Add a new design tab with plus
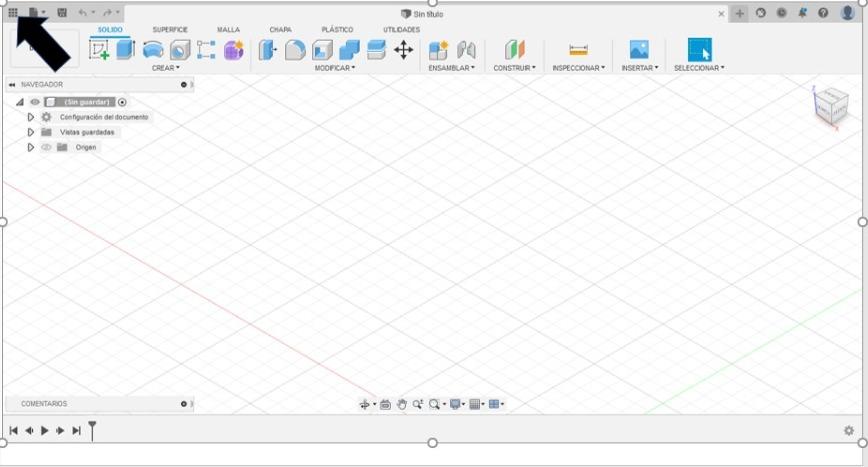This screenshot has height=467, width=868. click(740, 13)
